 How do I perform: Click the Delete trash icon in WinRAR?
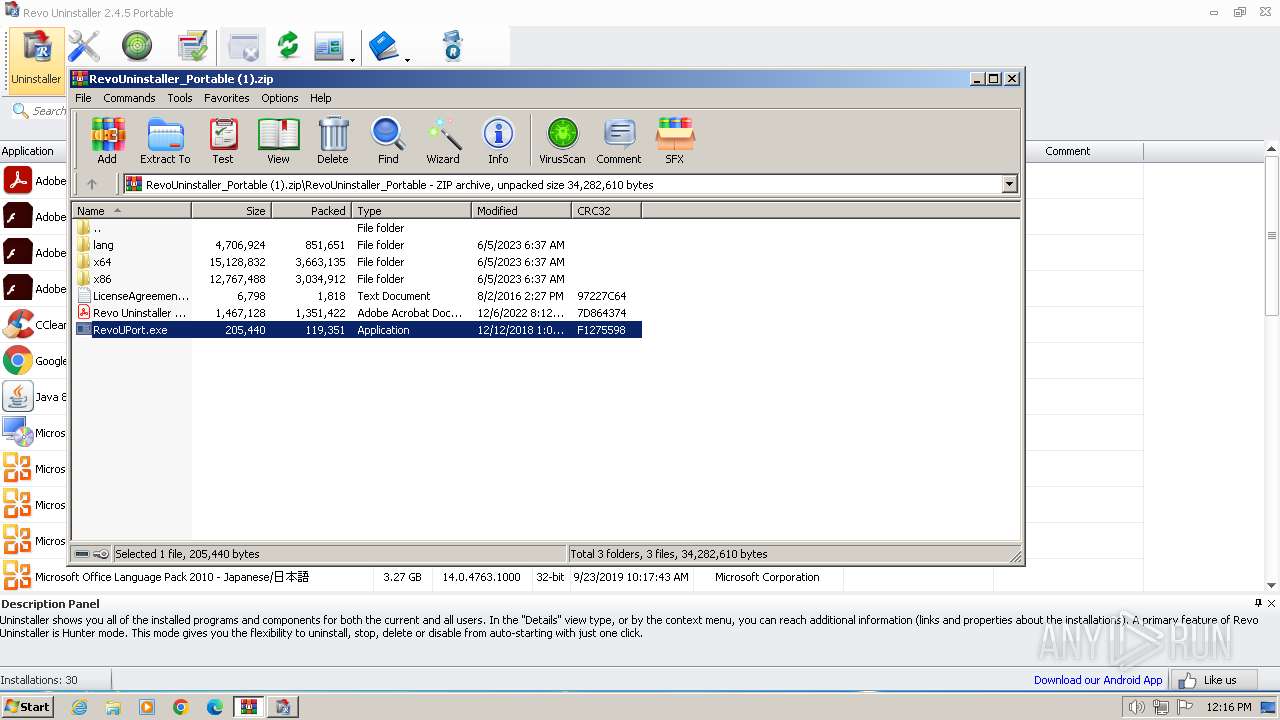pos(333,140)
